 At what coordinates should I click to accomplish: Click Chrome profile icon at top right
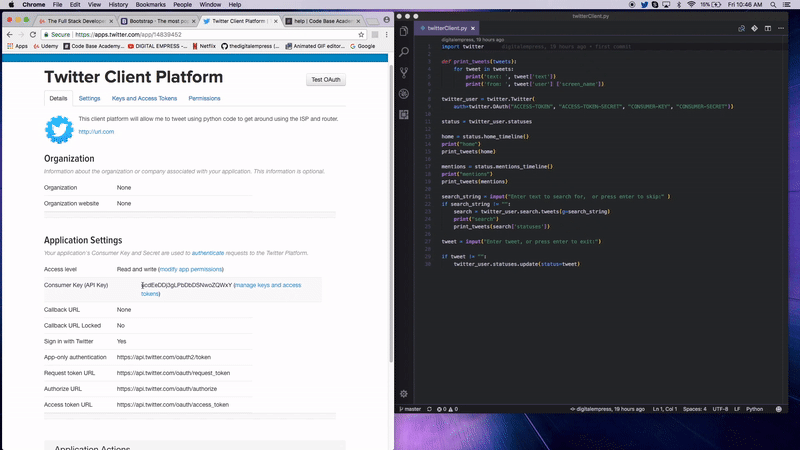pos(386,20)
